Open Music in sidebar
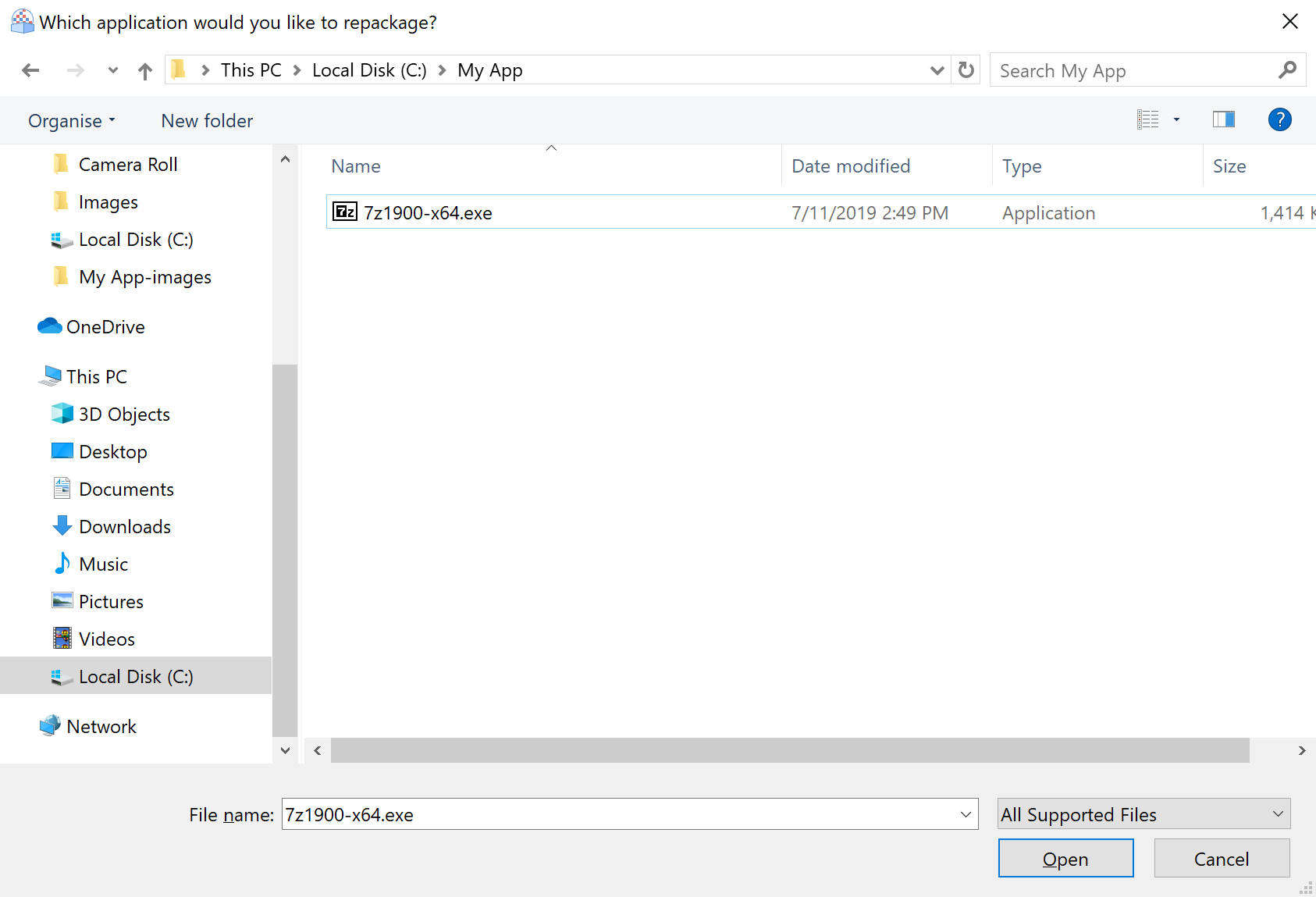Viewport: 1316px width, 897px height. pos(103,564)
